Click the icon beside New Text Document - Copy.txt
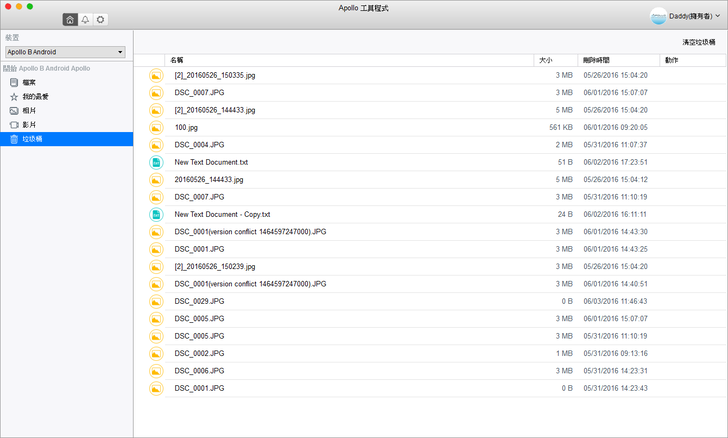 tap(156, 214)
